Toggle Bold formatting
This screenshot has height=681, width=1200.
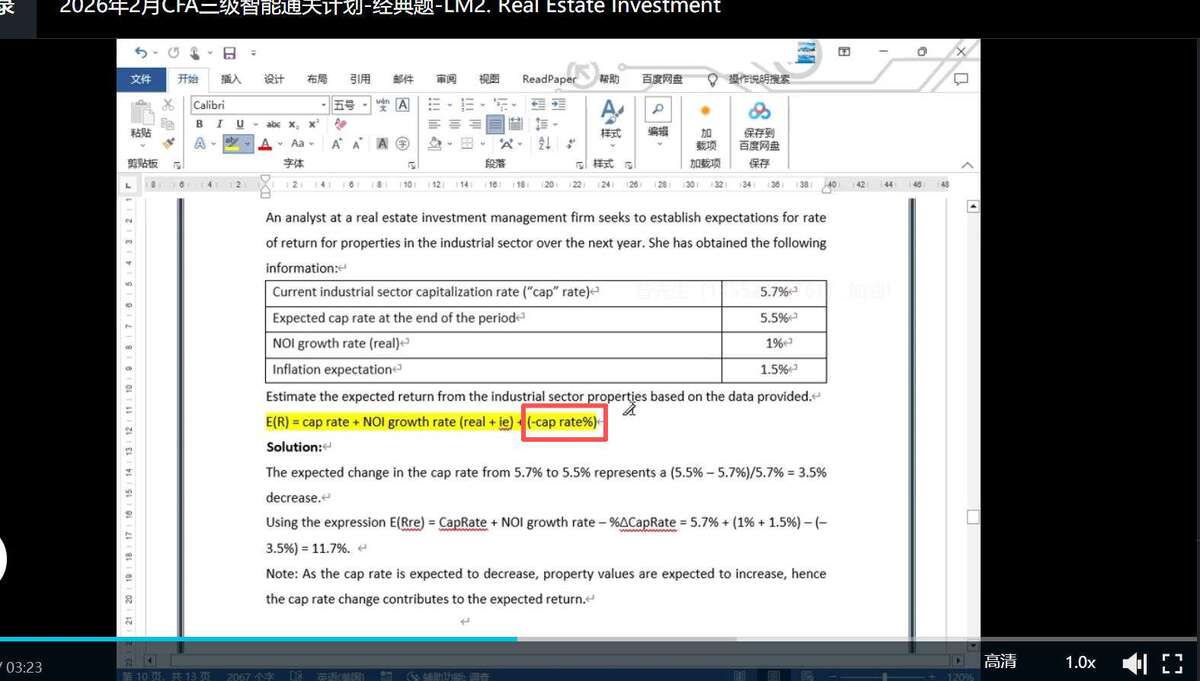200,124
